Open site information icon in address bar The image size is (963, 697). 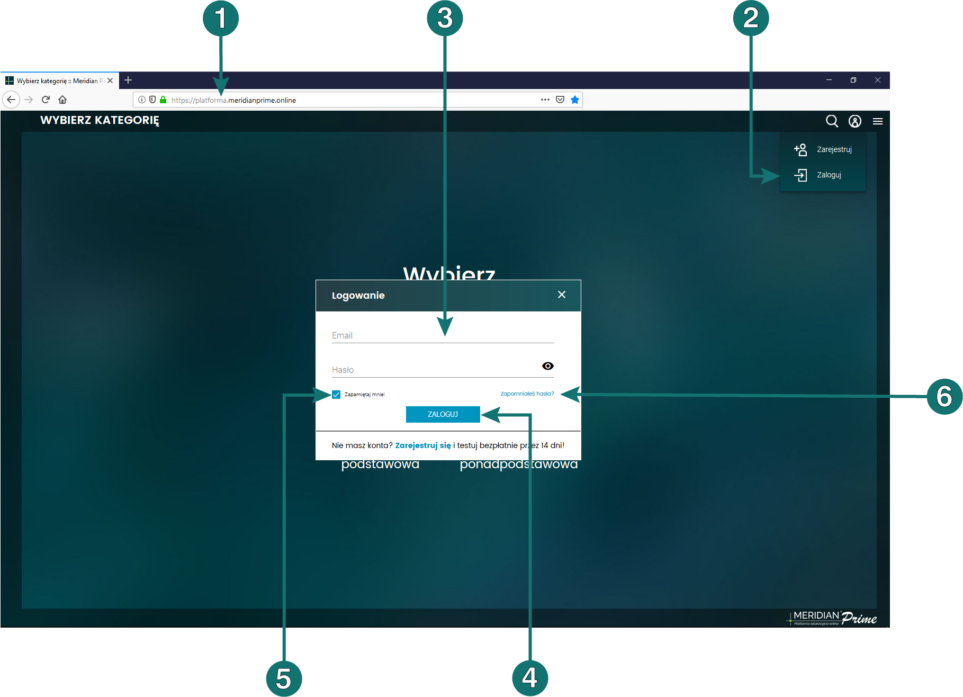[142, 99]
